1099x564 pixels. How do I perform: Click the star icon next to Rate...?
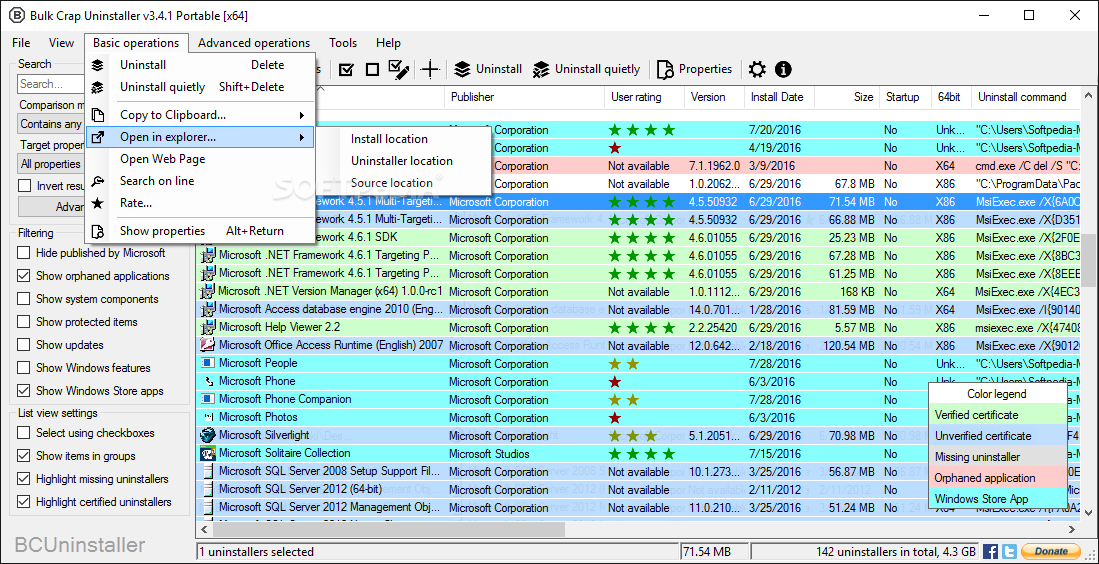point(98,203)
